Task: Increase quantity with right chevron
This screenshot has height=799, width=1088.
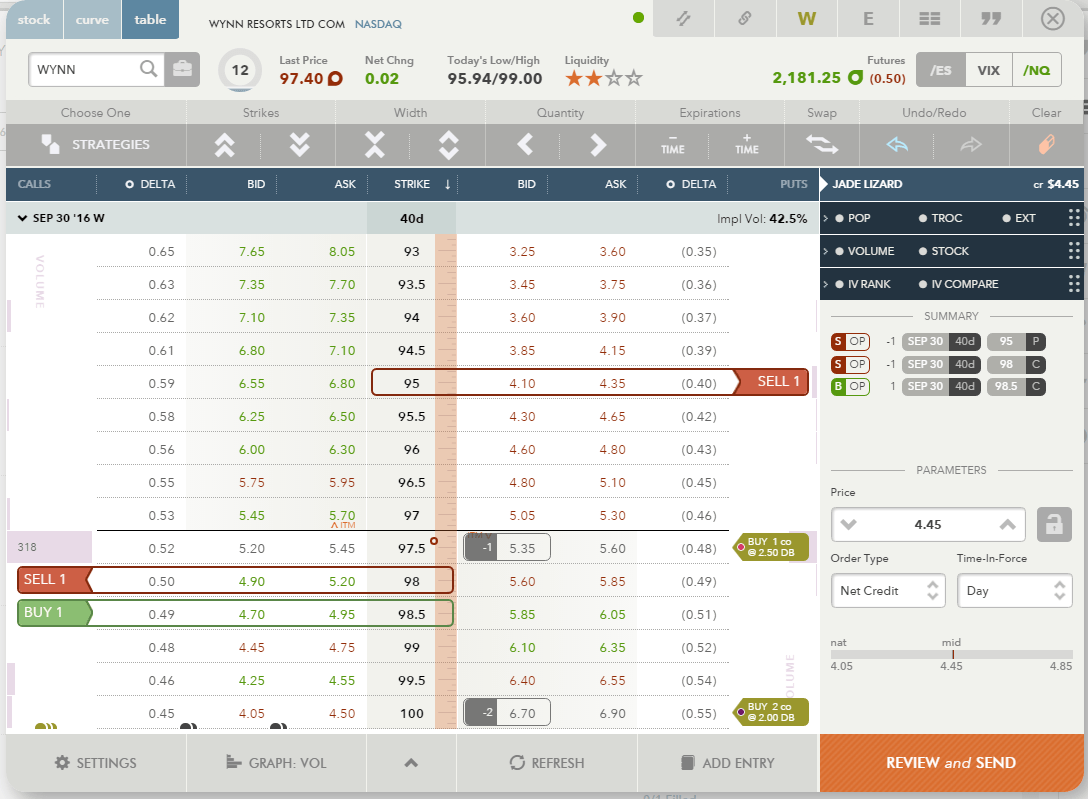Action: pyautogui.click(x=597, y=144)
